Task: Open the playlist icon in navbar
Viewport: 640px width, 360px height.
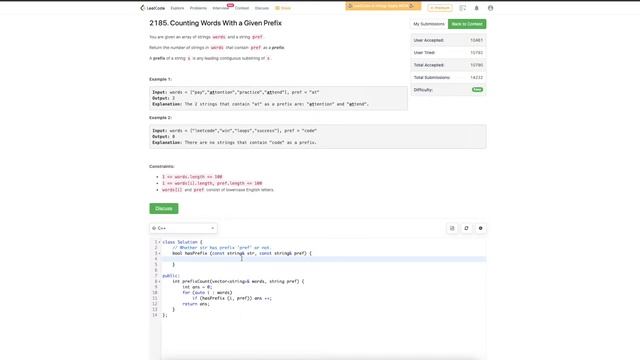Action: tap(462, 8)
